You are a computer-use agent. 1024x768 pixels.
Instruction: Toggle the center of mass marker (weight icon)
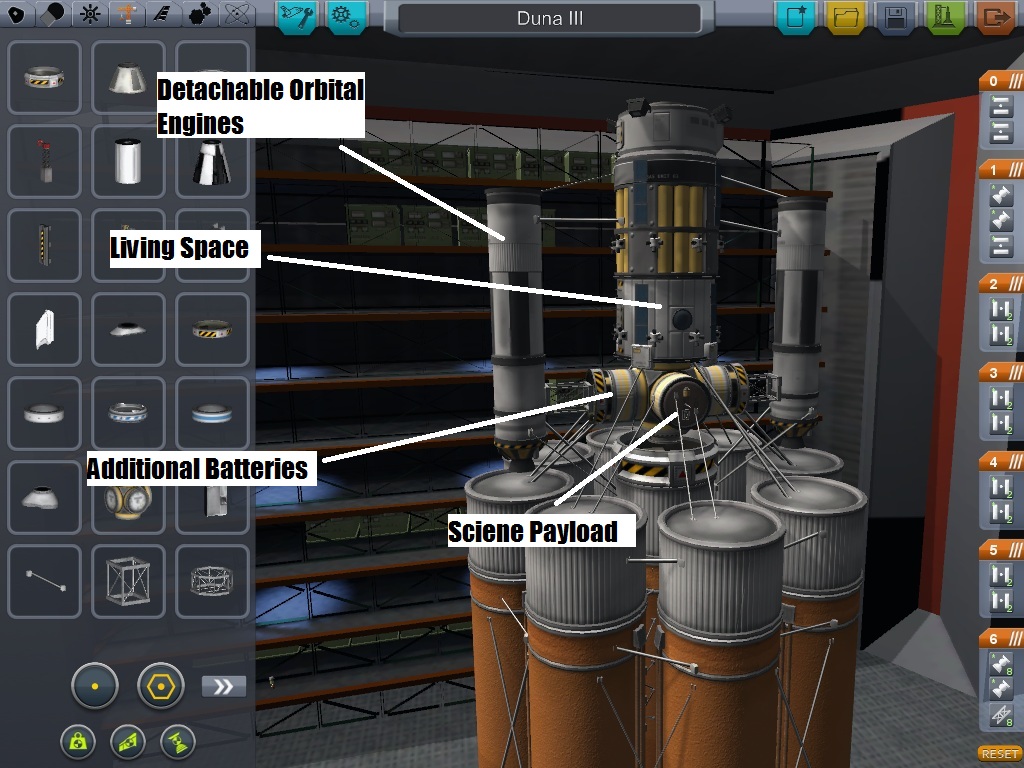click(x=78, y=743)
